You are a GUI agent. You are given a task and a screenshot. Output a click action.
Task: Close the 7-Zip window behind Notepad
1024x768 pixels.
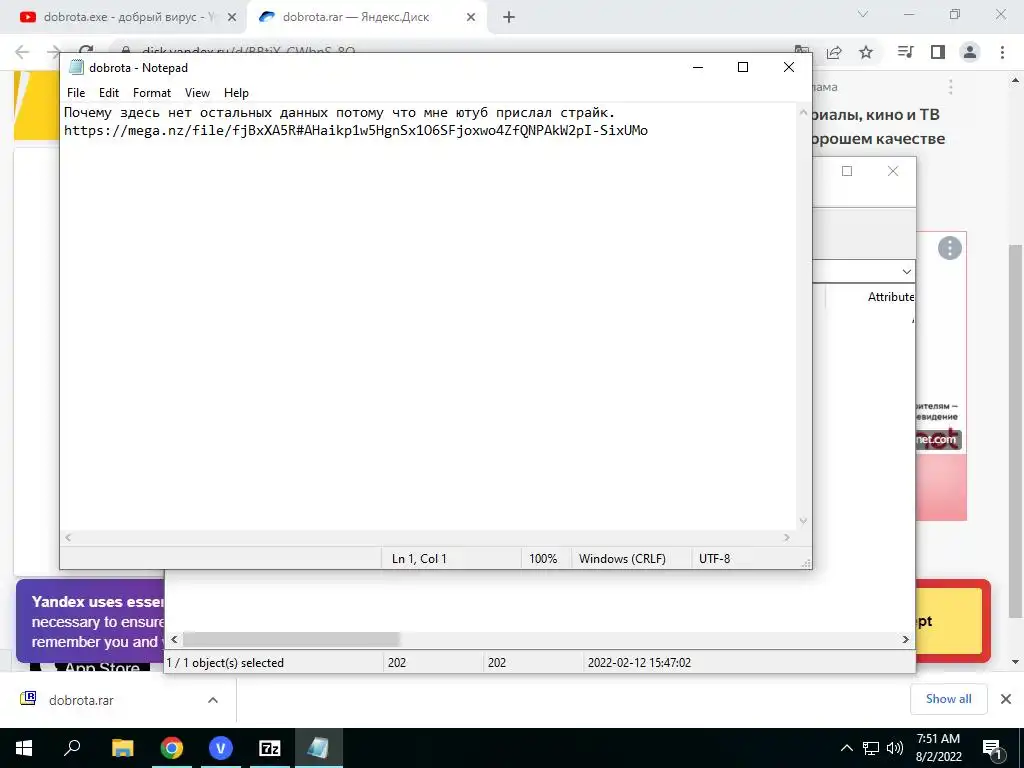coord(893,171)
